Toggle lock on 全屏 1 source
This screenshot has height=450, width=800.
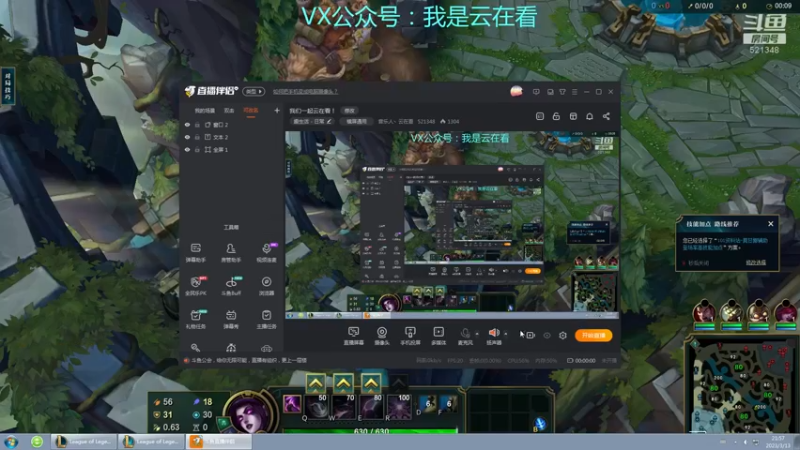click(x=197, y=149)
